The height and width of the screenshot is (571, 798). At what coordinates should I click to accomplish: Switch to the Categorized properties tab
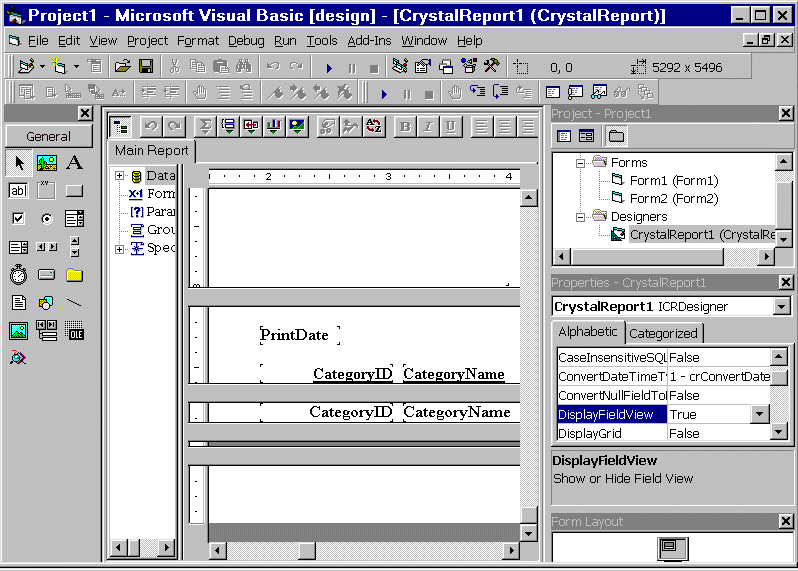pos(664,333)
